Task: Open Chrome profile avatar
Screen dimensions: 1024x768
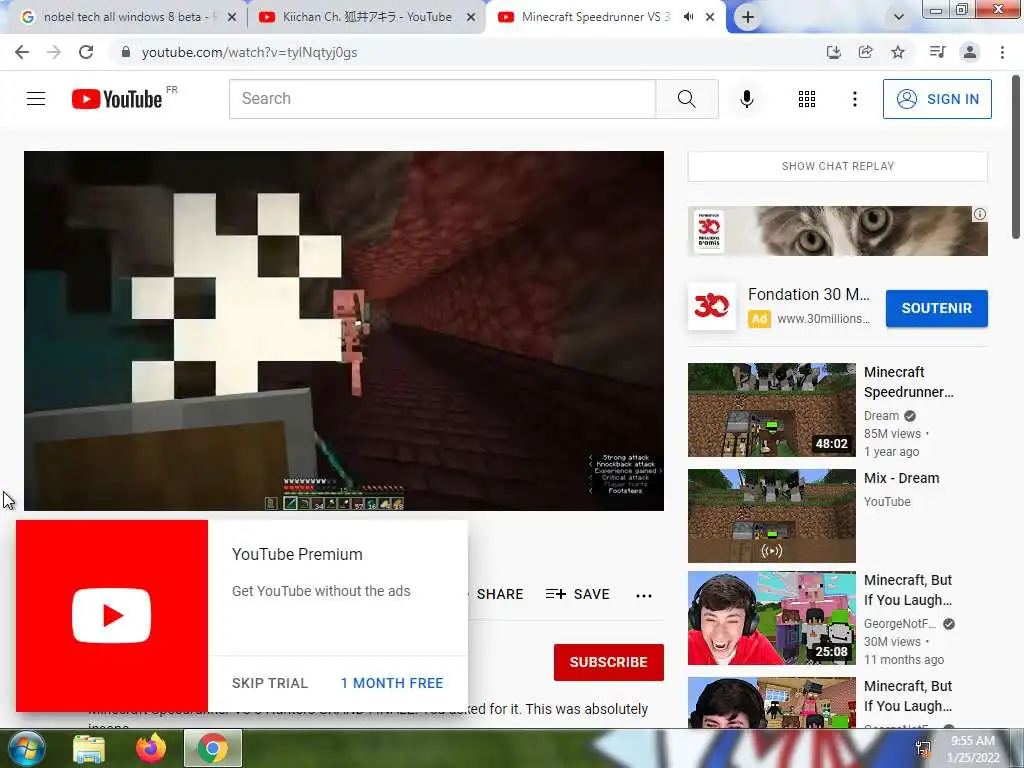Action: click(970, 52)
